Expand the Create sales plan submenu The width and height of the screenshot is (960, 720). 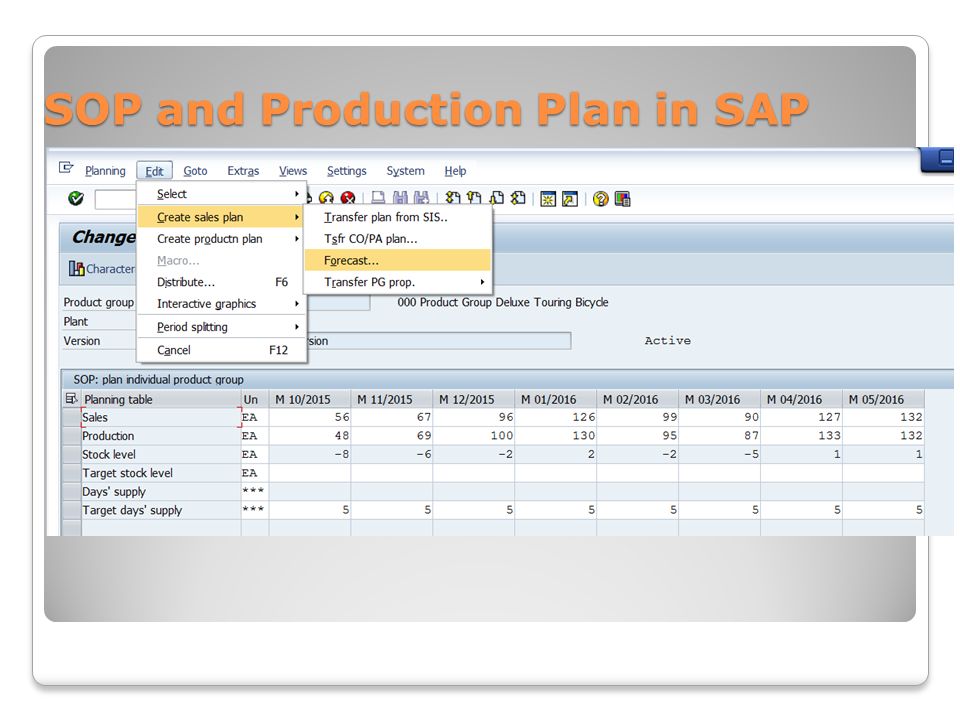[221, 217]
